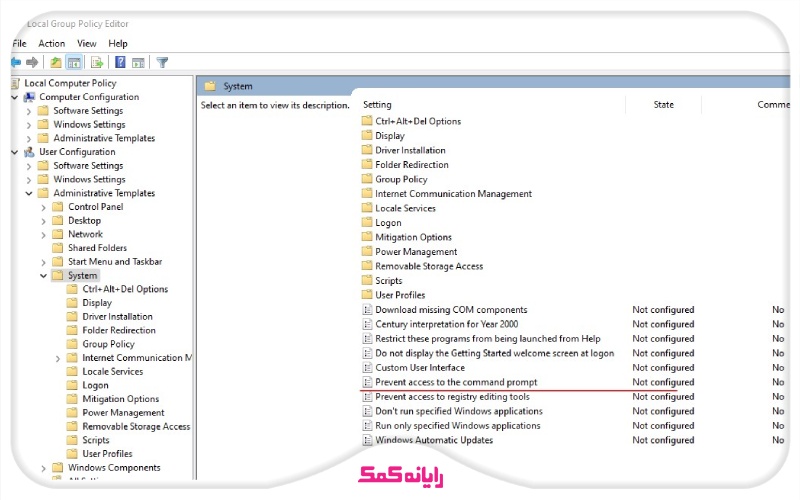The image size is (800, 500).
Task: Click policy icon beside Prevent access to command prompt
Action: [x=367, y=382]
